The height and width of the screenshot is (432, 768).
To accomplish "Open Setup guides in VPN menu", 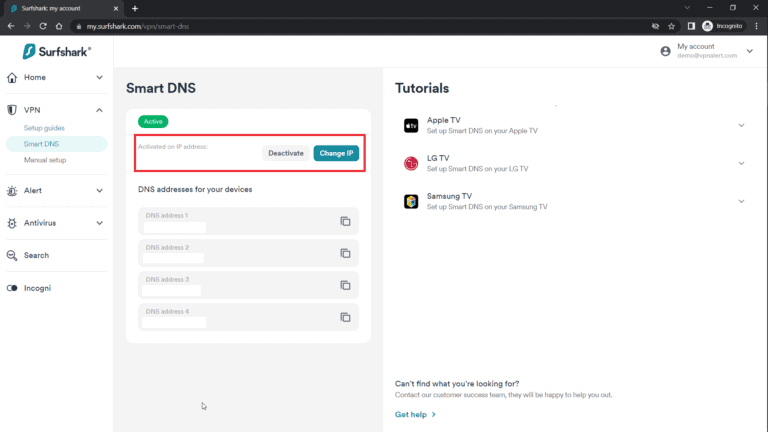I will (44, 128).
